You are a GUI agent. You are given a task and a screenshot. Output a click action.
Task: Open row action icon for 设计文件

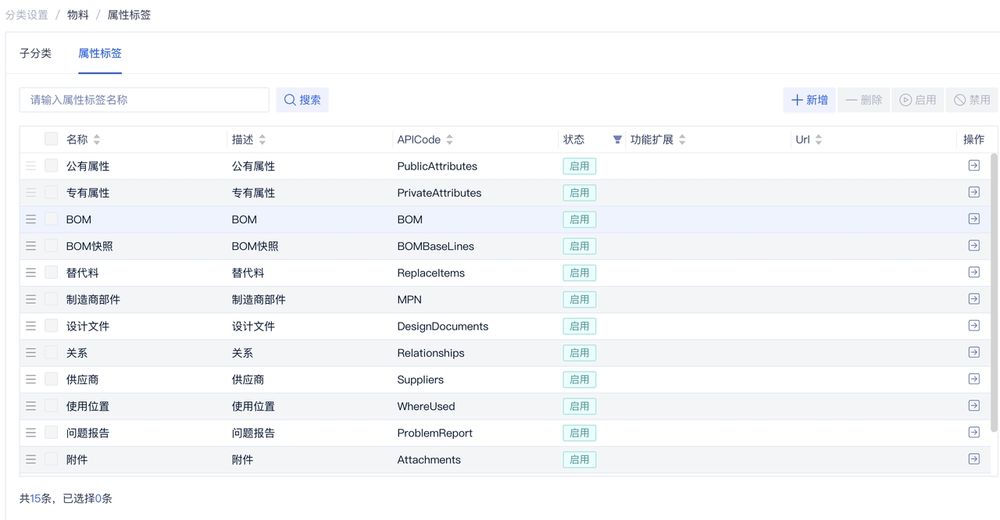(x=973, y=325)
